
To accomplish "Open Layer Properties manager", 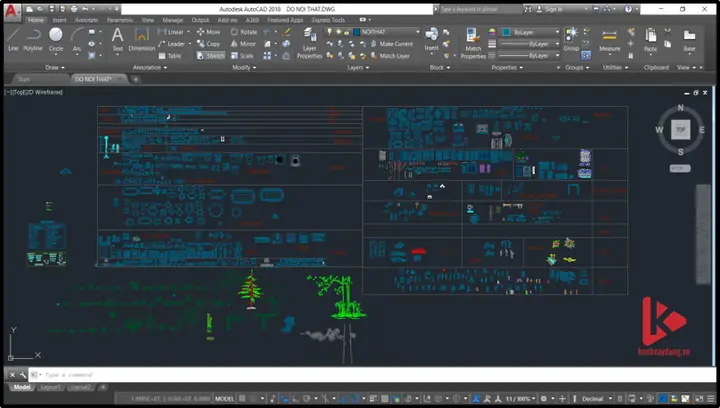I will point(309,43).
